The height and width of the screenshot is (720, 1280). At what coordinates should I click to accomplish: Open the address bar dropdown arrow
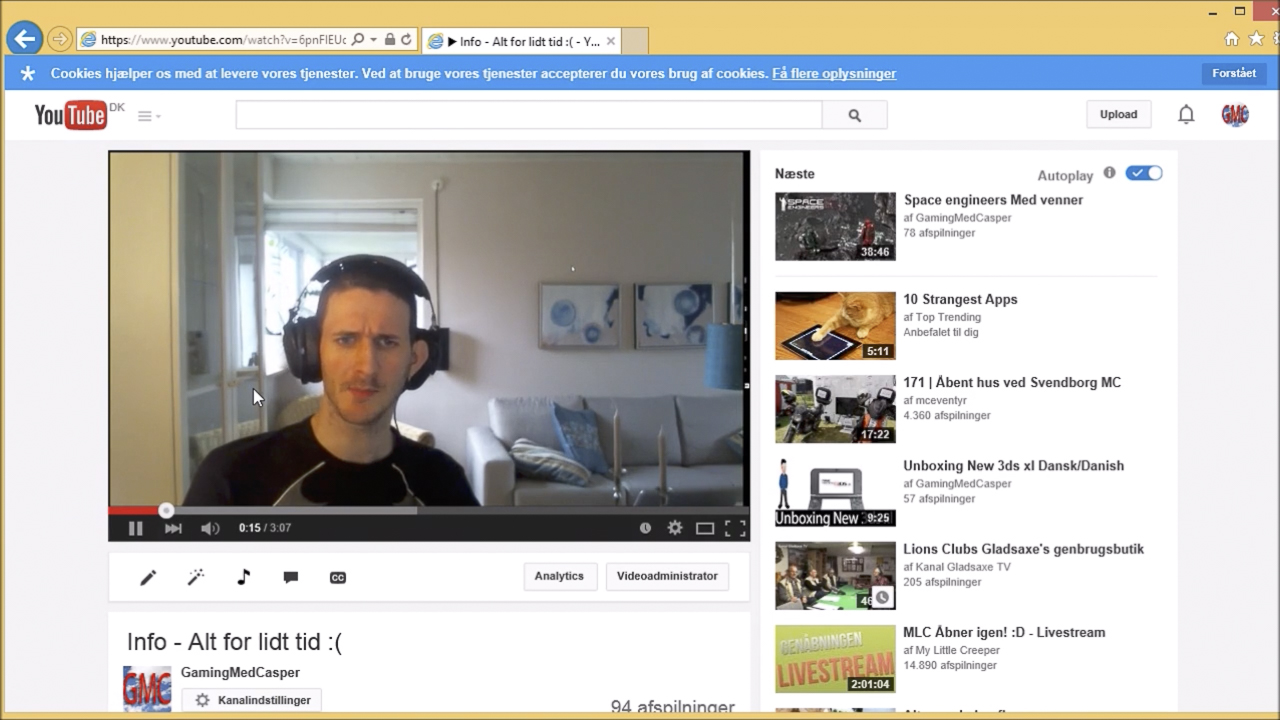click(x=374, y=40)
